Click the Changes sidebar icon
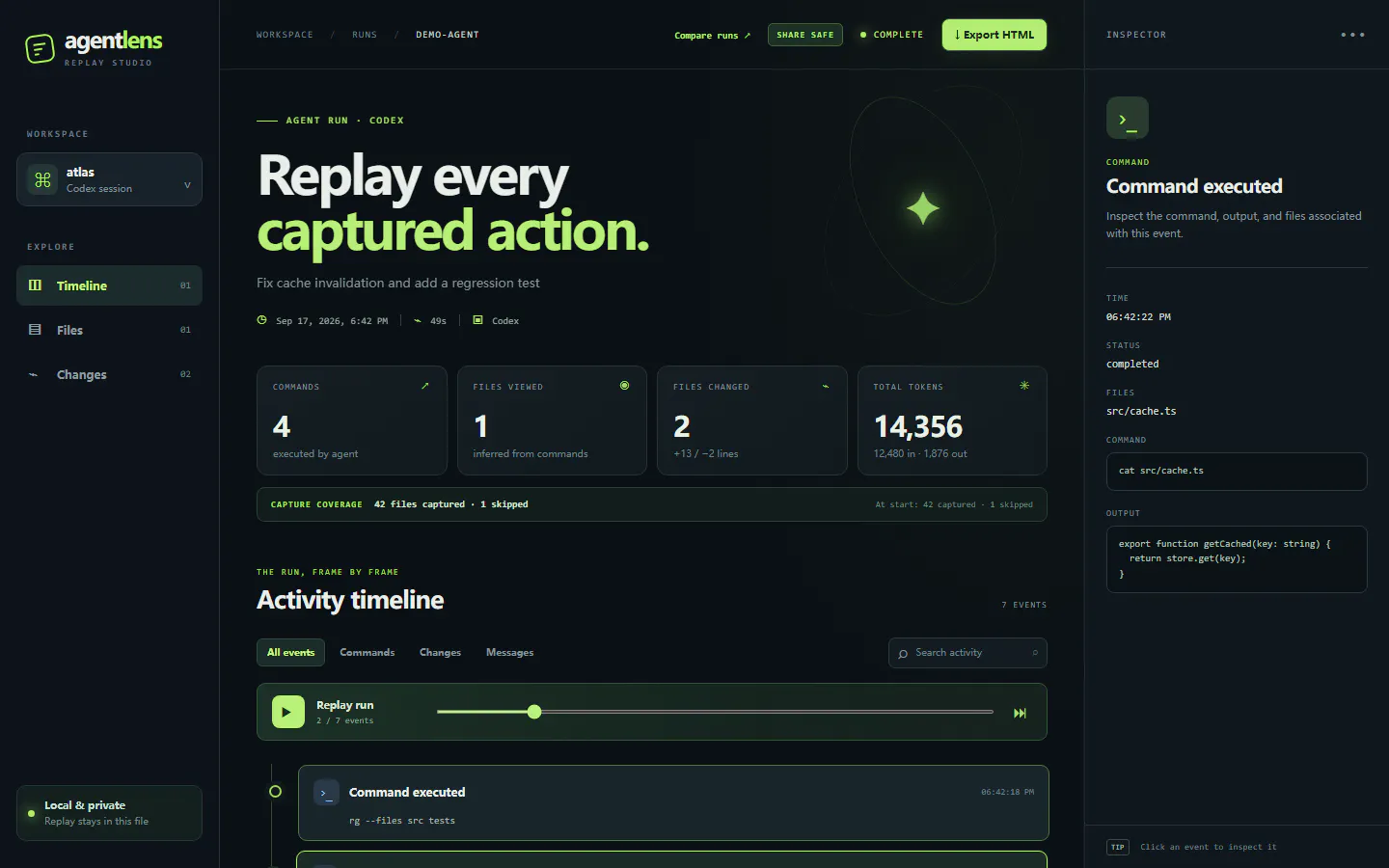The height and width of the screenshot is (868, 1389). pyautogui.click(x=34, y=374)
